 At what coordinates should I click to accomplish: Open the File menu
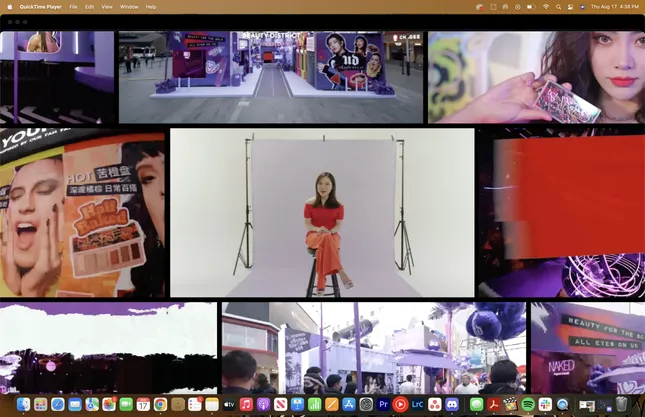(73, 6)
